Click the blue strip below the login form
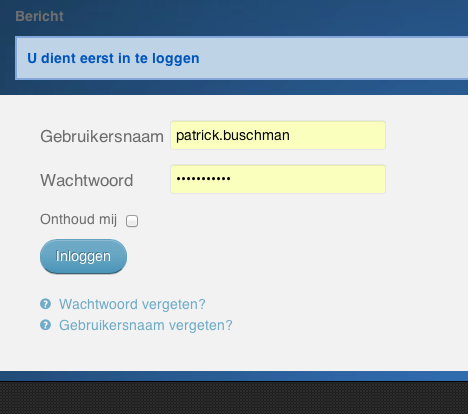The image size is (468, 414). click(234, 376)
